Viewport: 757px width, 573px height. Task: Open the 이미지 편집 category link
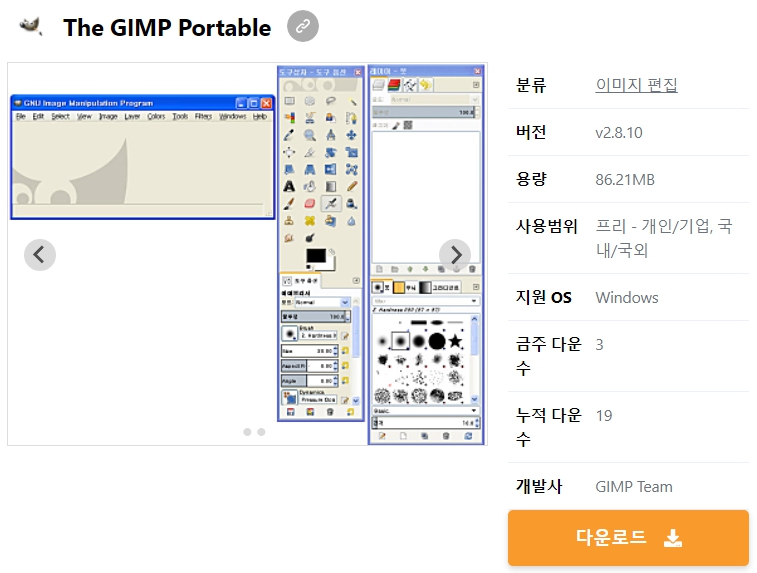(636, 85)
